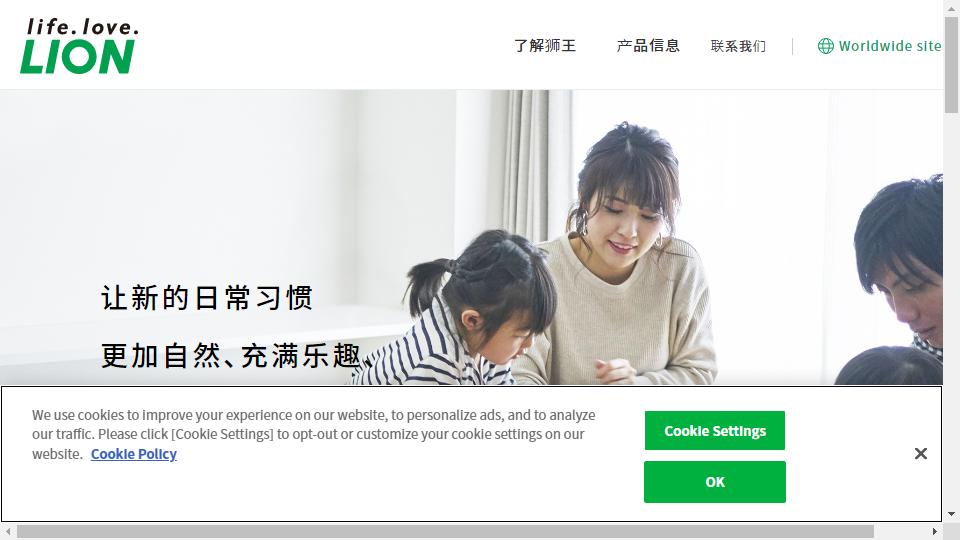
Task: Dismiss the cookie banner with the X
Action: click(x=920, y=454)
